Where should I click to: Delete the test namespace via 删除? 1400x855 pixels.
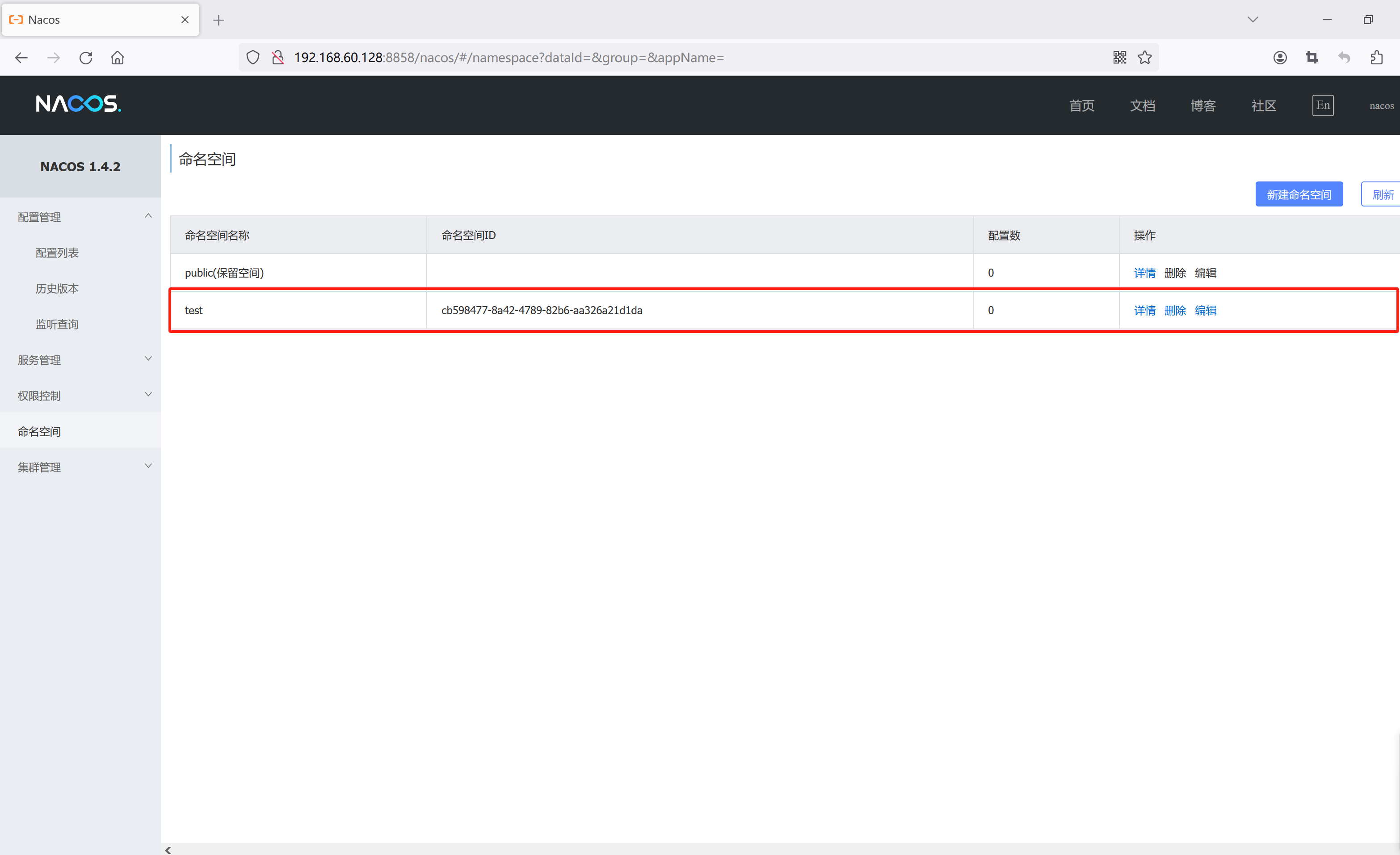(1174, 311)
